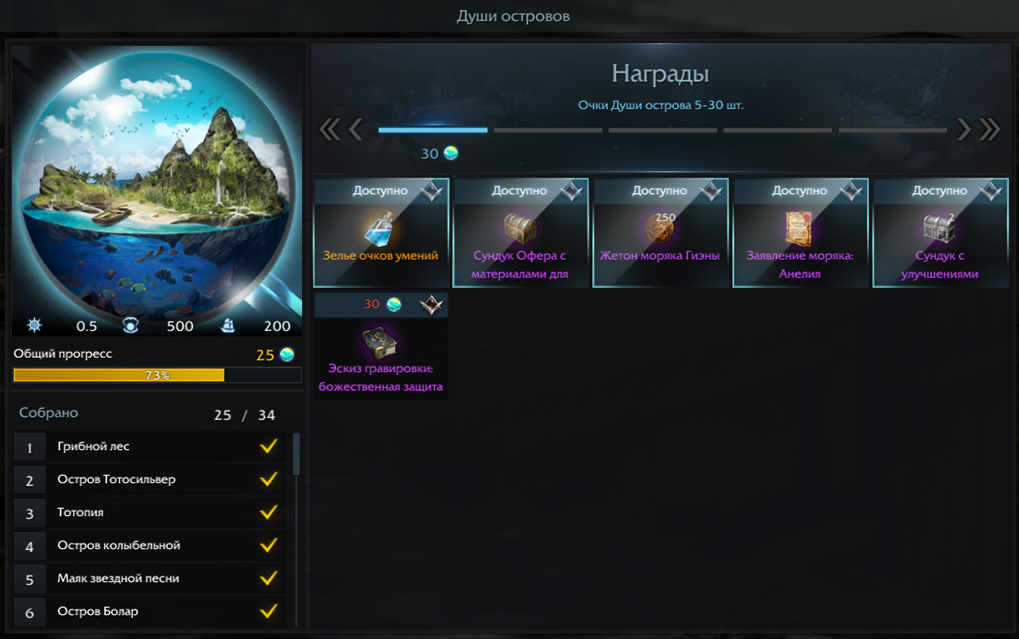
Task: Select the Сундук Офера chest icon
Action: point(520,229)
